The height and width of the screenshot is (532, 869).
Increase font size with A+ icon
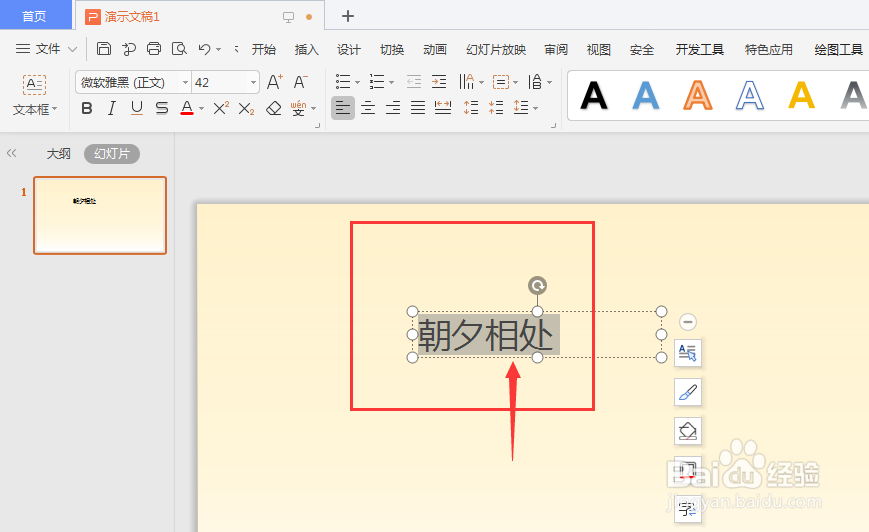(x=274, y=82)
